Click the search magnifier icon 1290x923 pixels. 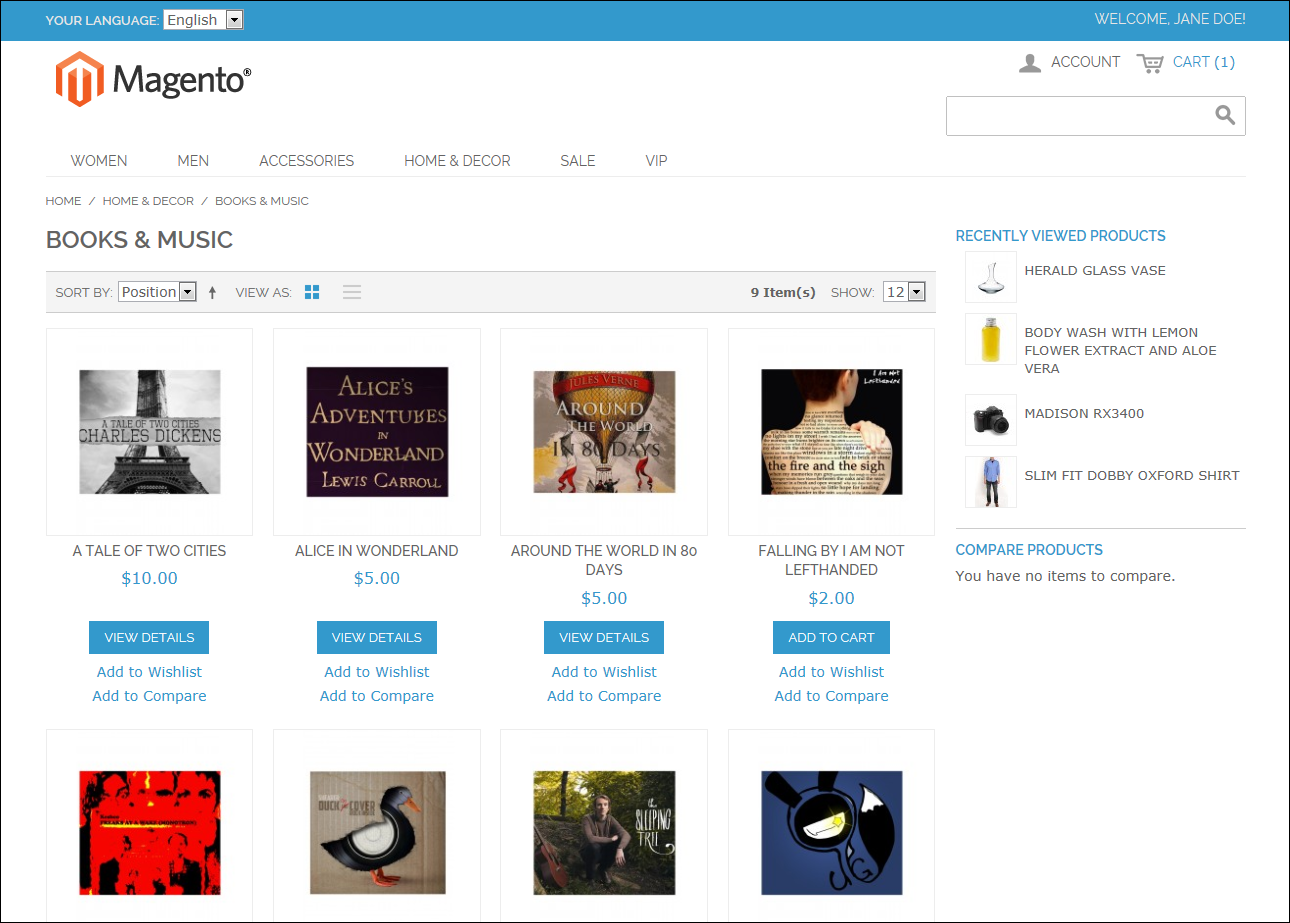coord(1225,115)
